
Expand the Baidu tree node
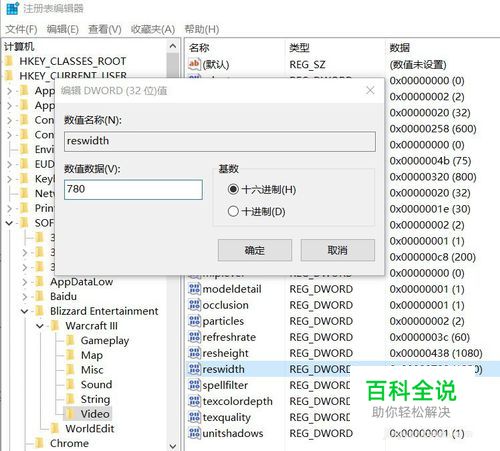coord(24,296)
